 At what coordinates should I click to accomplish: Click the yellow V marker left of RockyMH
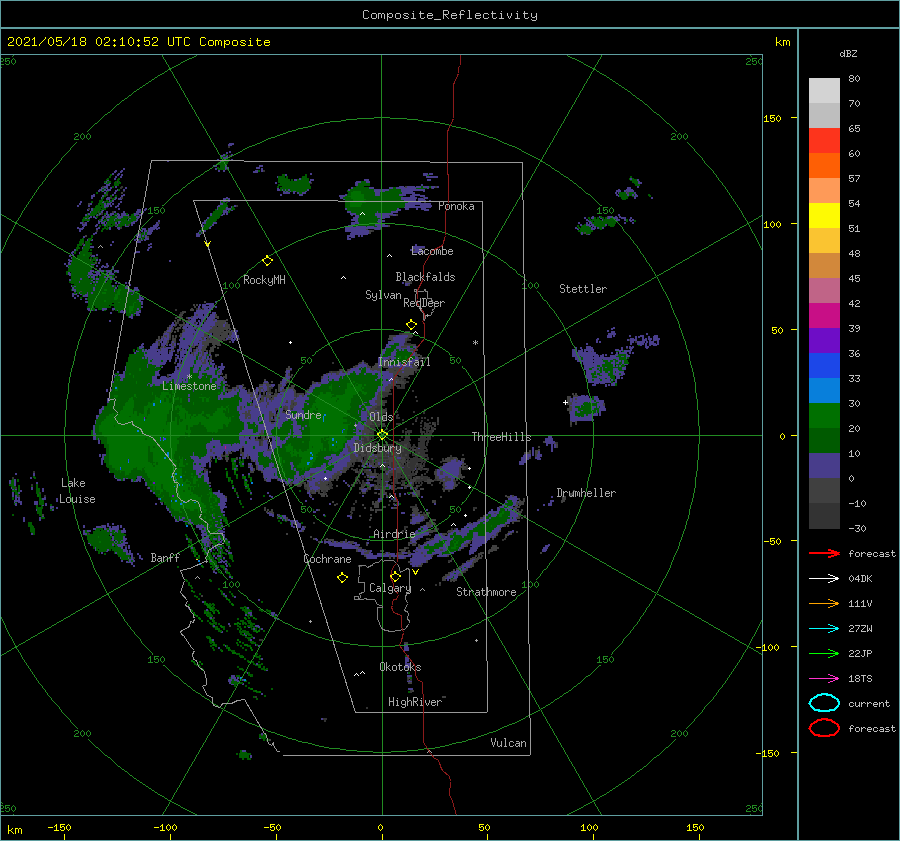(207, 244)
